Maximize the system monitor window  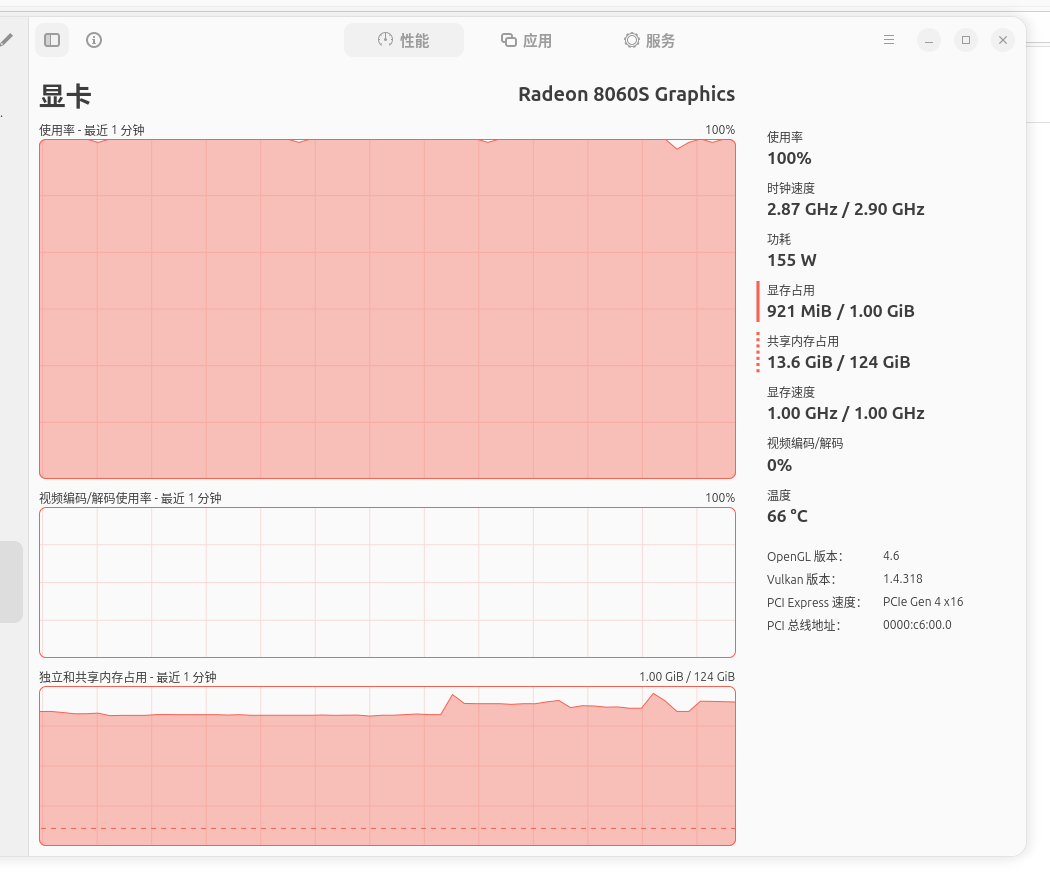(966, 40)
